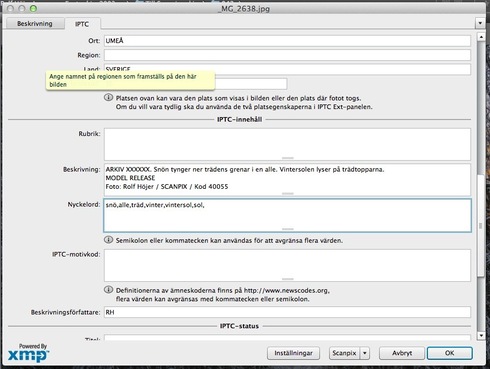This screenshot has height=369, width=490.
Task: Click the vertical scrollbar thumb
Action: [481, 226]
